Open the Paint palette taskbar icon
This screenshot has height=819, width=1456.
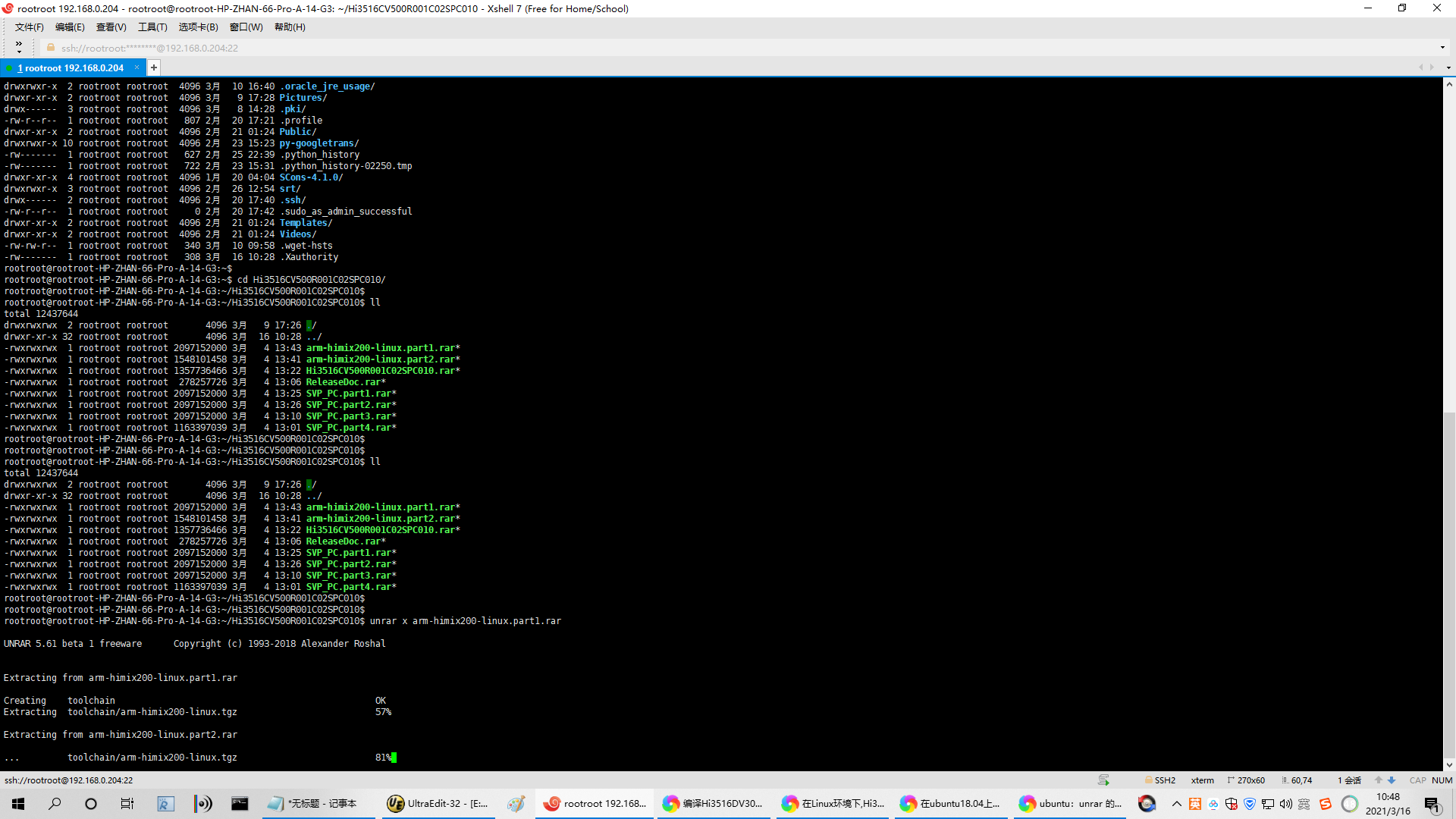coord(516,804)
